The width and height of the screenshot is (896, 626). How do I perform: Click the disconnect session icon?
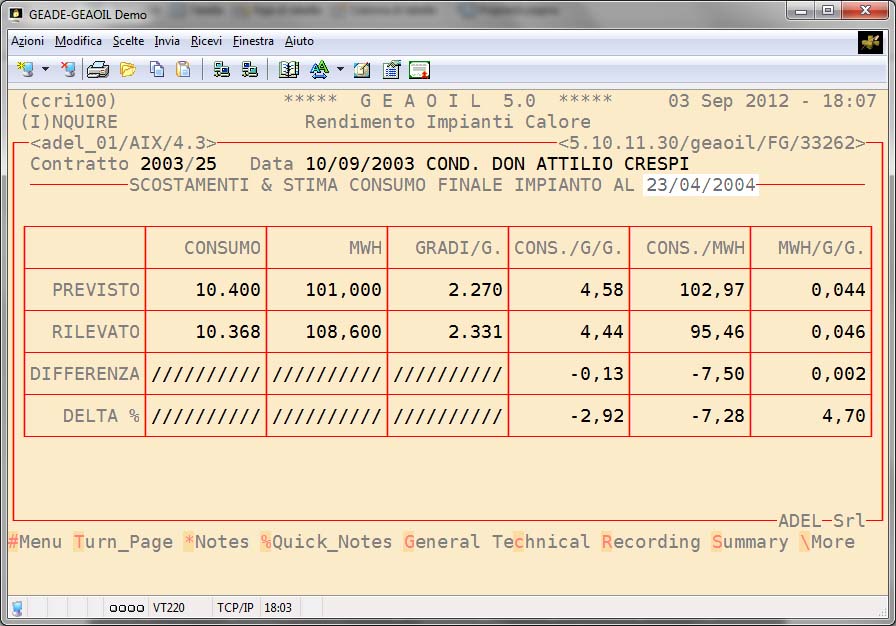68,69
